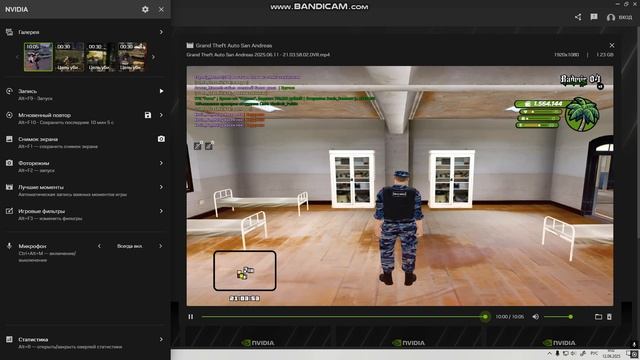Click the video preview frame
640x360 pixels.
400,186
